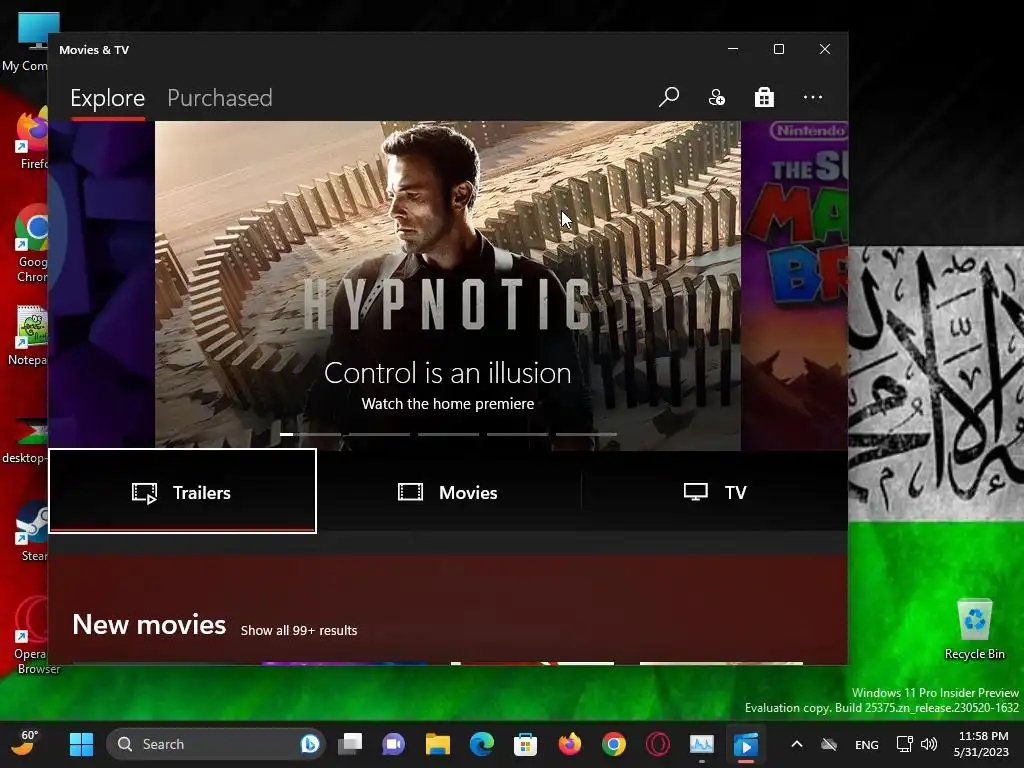Close the Movies & TV window
Screen dimensions: 1024x768
(825, 49)
